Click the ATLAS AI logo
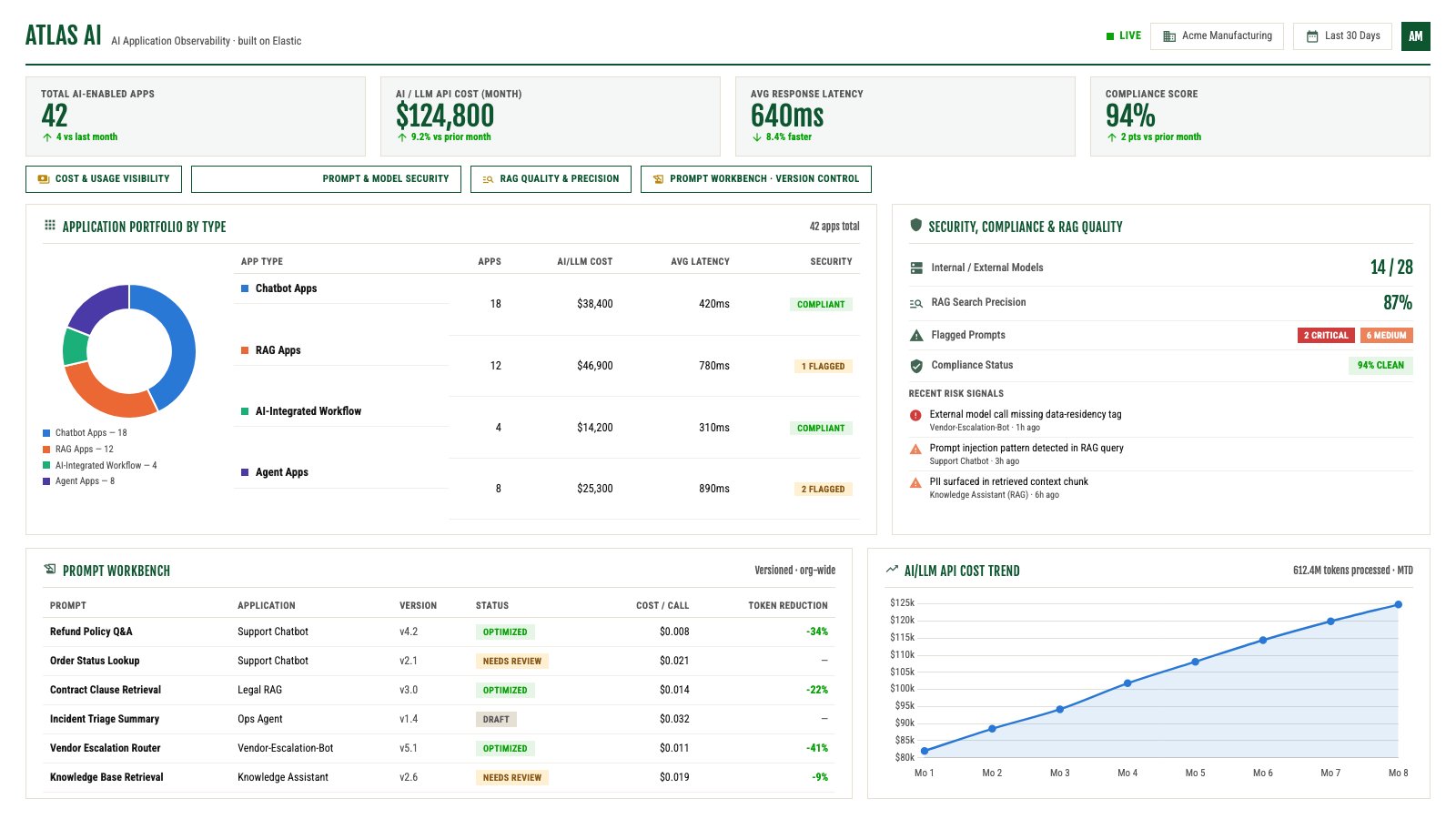 pyautogui.click(x=63, y=35)
